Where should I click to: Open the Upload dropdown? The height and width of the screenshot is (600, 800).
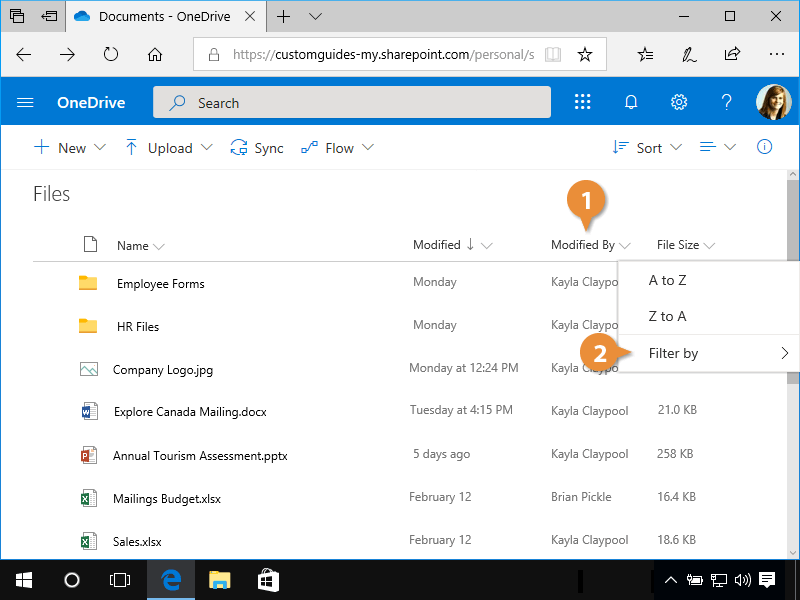(x=168, y=147)
